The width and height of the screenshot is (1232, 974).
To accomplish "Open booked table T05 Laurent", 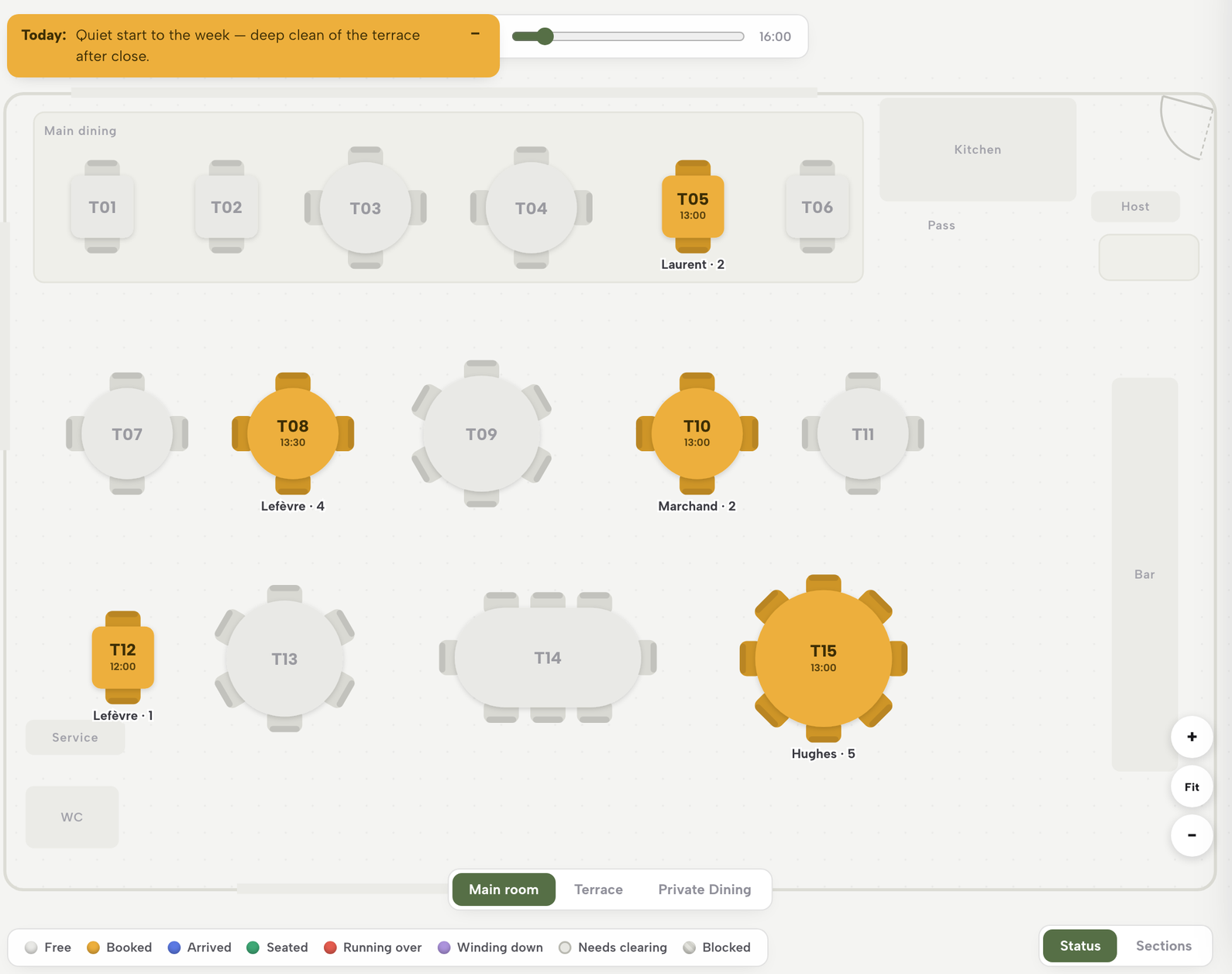I will (693, 207).
